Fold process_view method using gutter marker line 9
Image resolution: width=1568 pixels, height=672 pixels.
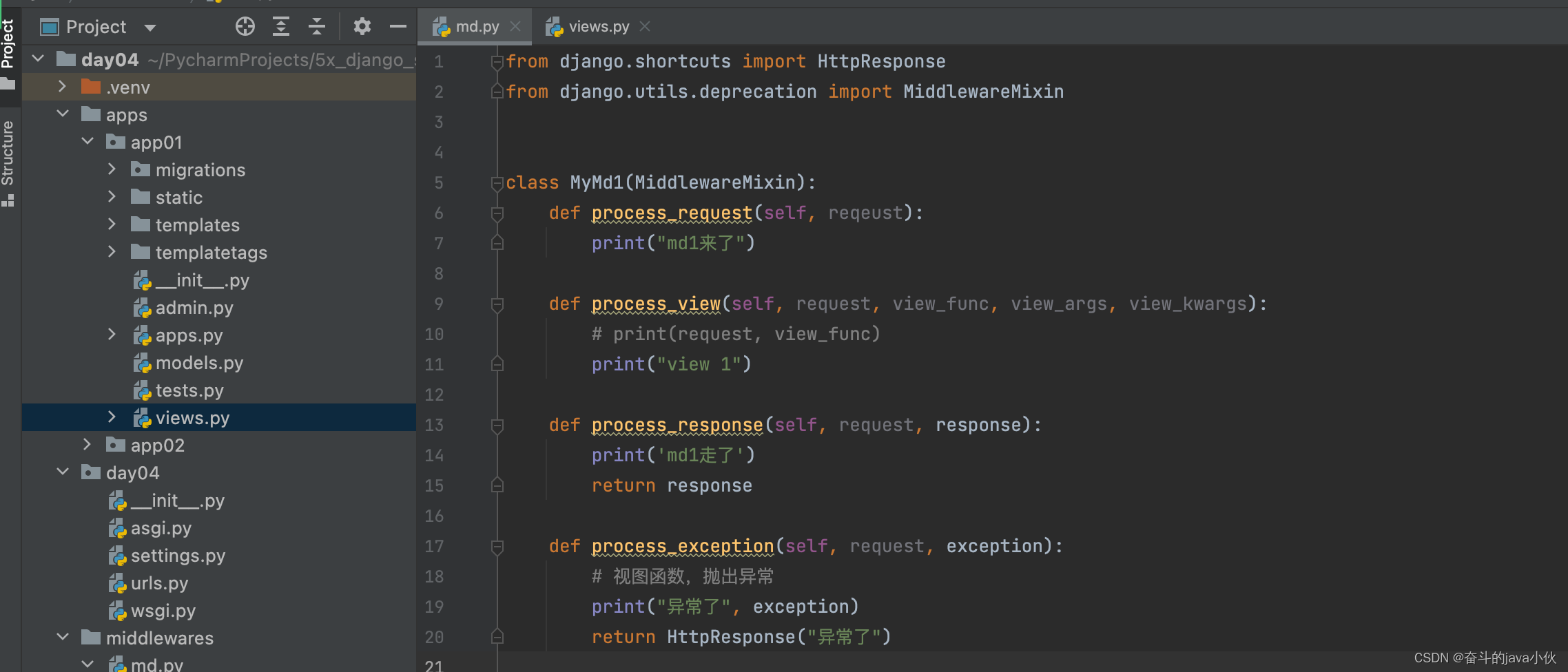(x=497, y=304)
